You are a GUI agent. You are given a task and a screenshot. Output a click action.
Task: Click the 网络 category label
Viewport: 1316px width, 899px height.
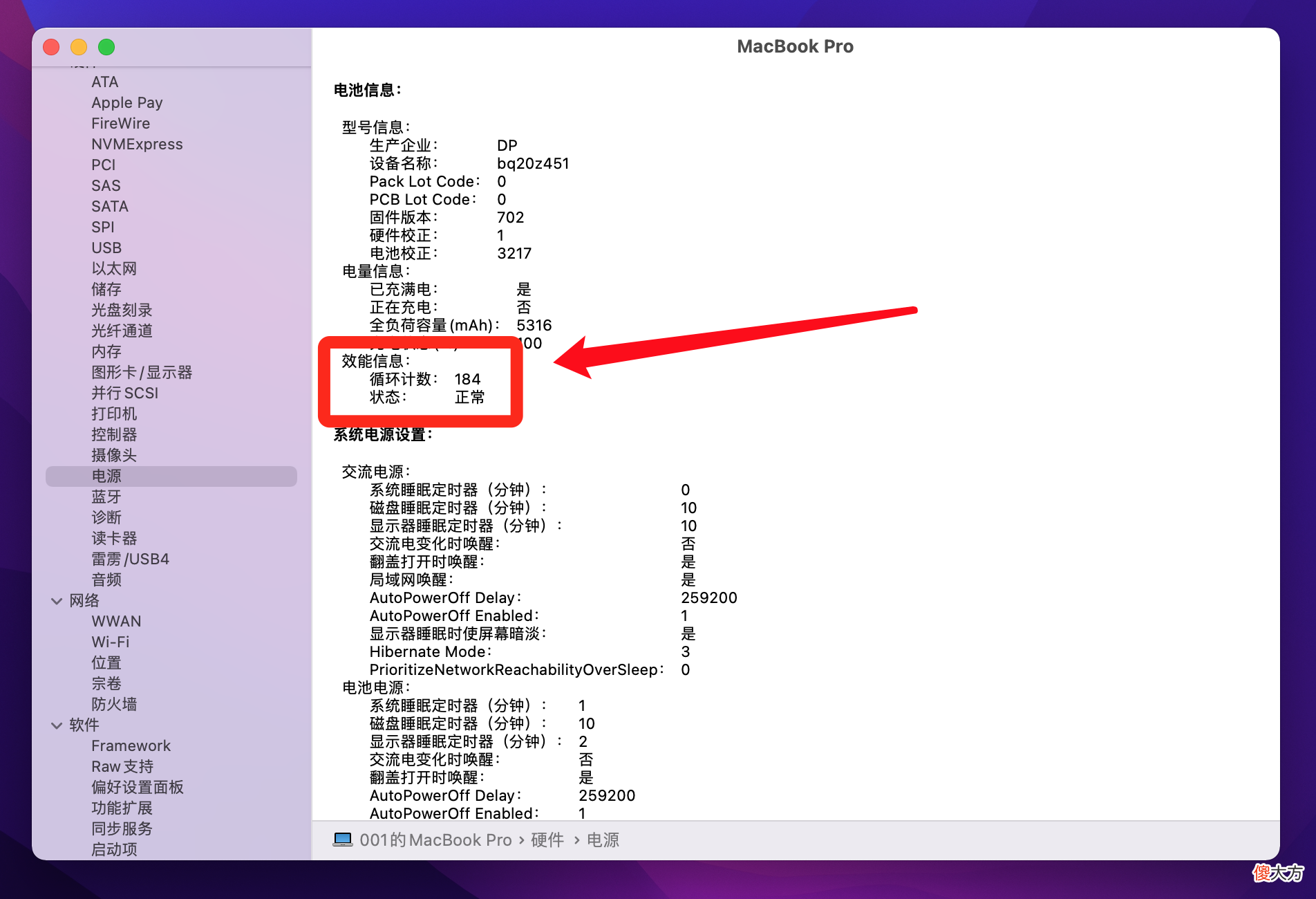(x=84, y=600)
